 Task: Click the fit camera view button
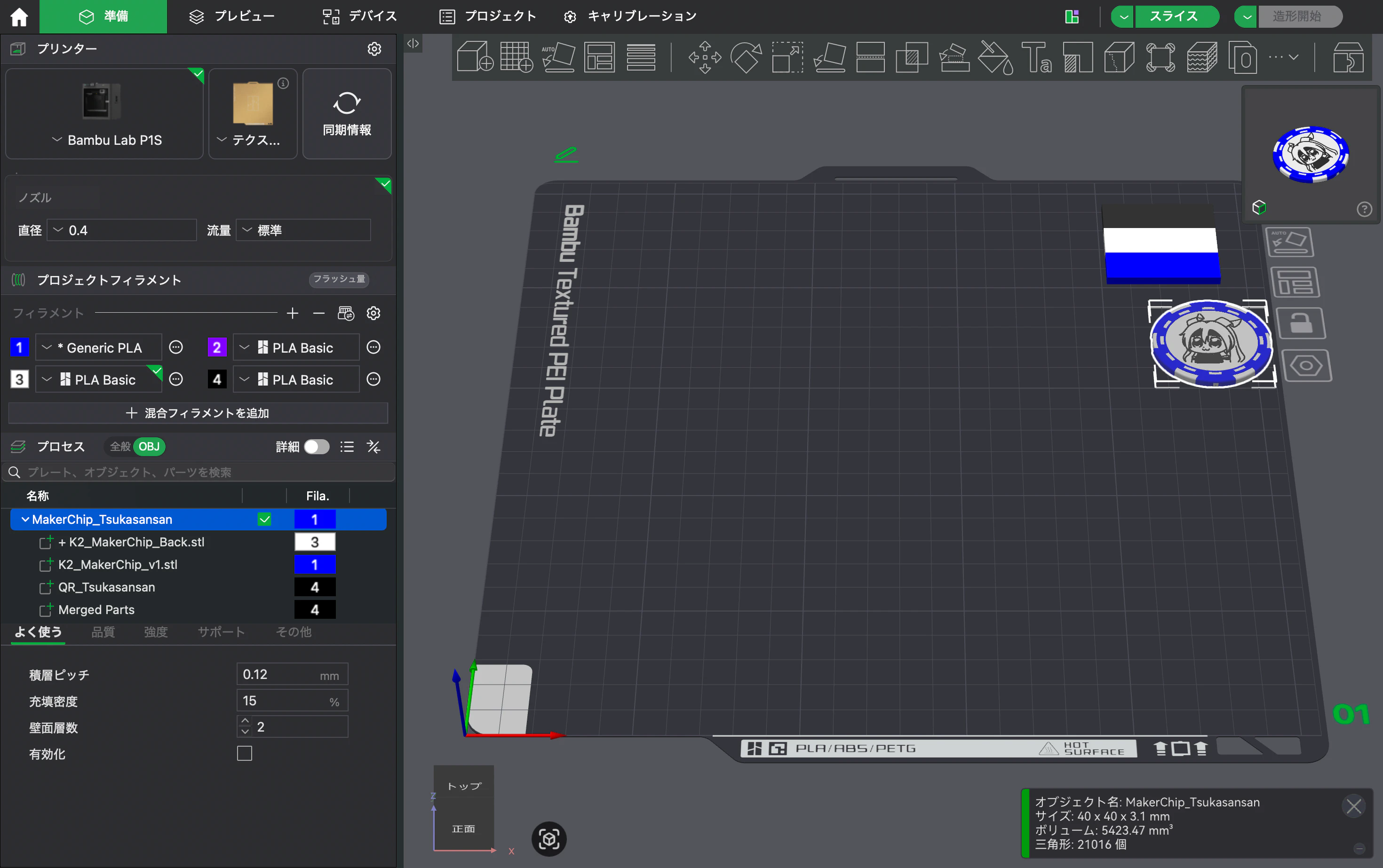coord(549,839)
